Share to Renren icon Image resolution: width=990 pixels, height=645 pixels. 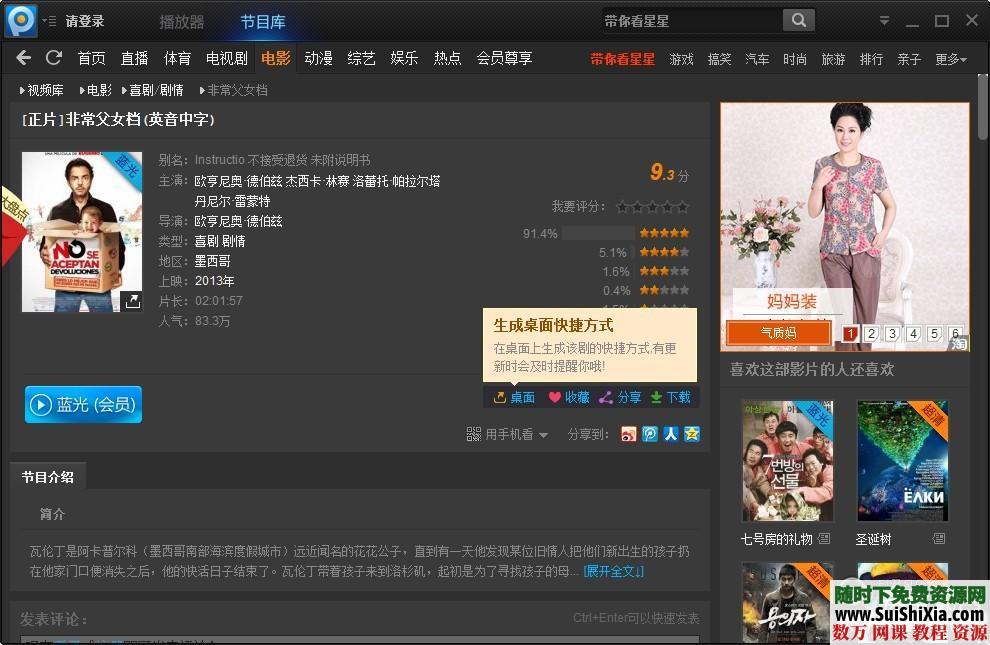pos(671,434)
